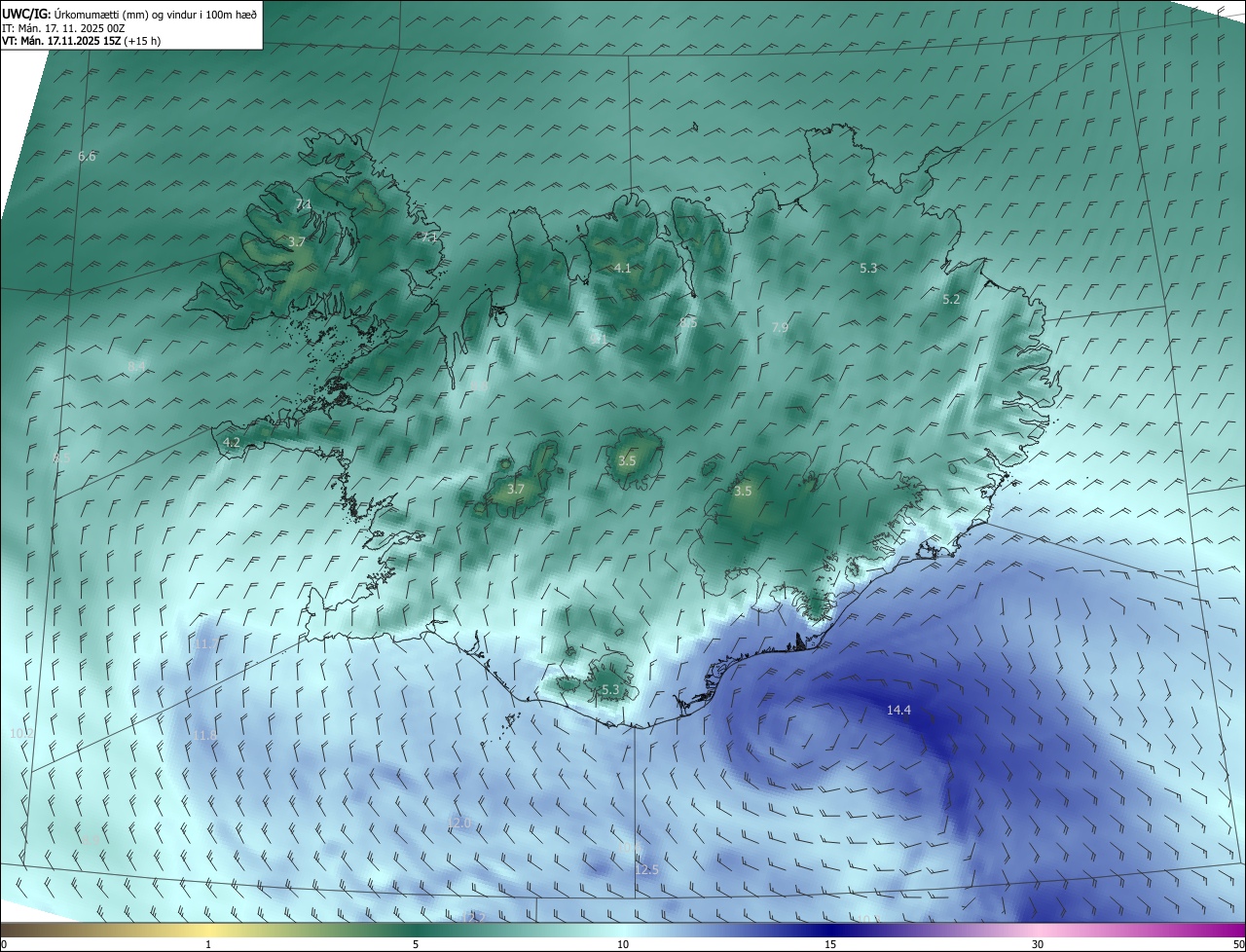Select the 8.4 value label
Viewport: 1246px width, 952px height.
click(136, 366)
